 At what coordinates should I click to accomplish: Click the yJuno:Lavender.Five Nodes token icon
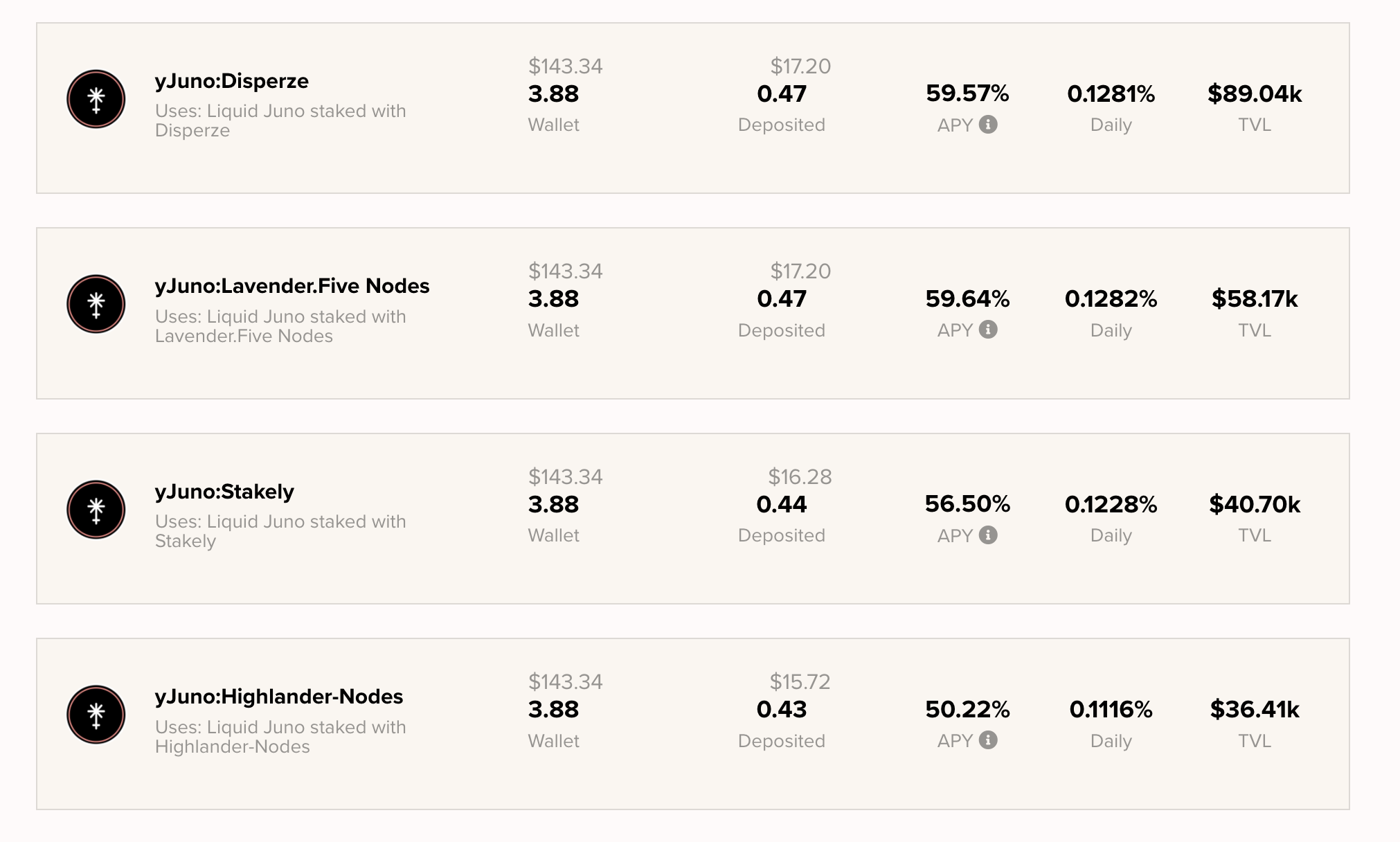pyautogui.click(x=96, y=304)
